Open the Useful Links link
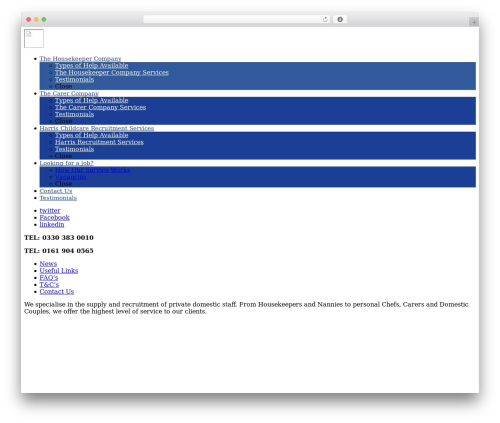Viewport: 500px width, 423px height. click(x=59, y=271)
